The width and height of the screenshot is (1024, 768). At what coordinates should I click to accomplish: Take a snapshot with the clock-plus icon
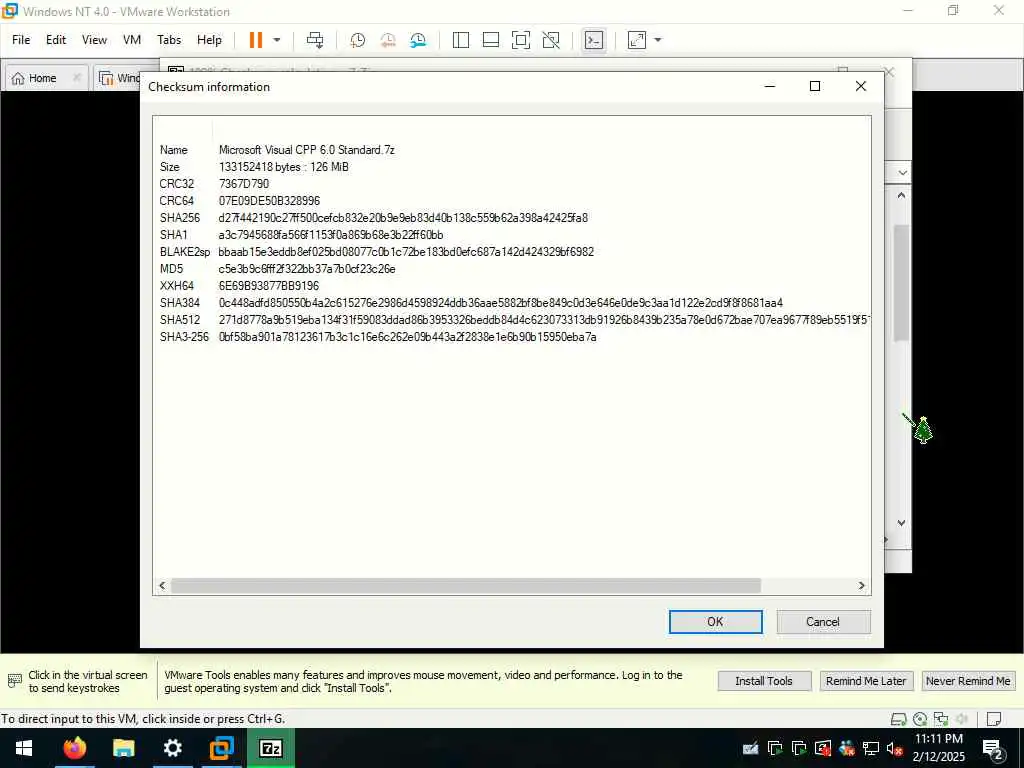[357, 40]
